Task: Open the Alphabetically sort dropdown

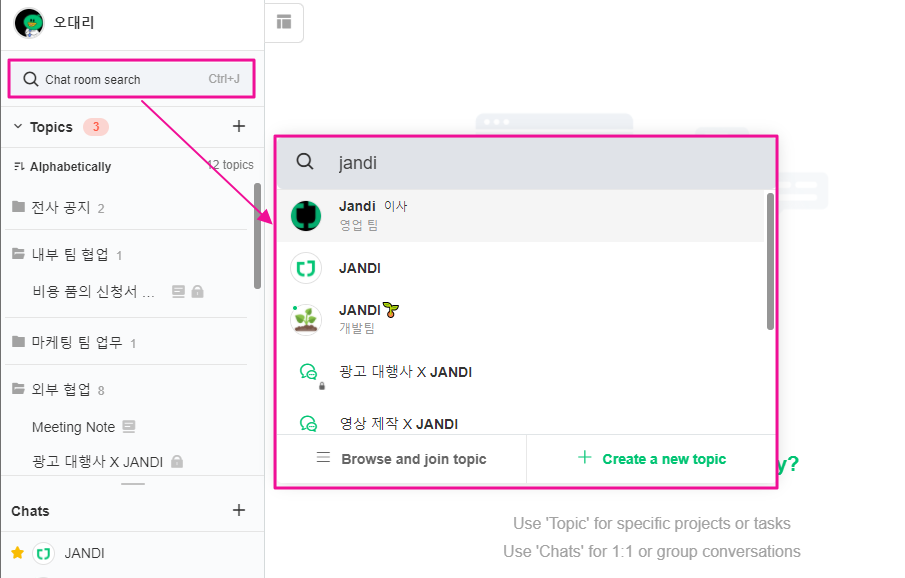Action: coord(62,166)
